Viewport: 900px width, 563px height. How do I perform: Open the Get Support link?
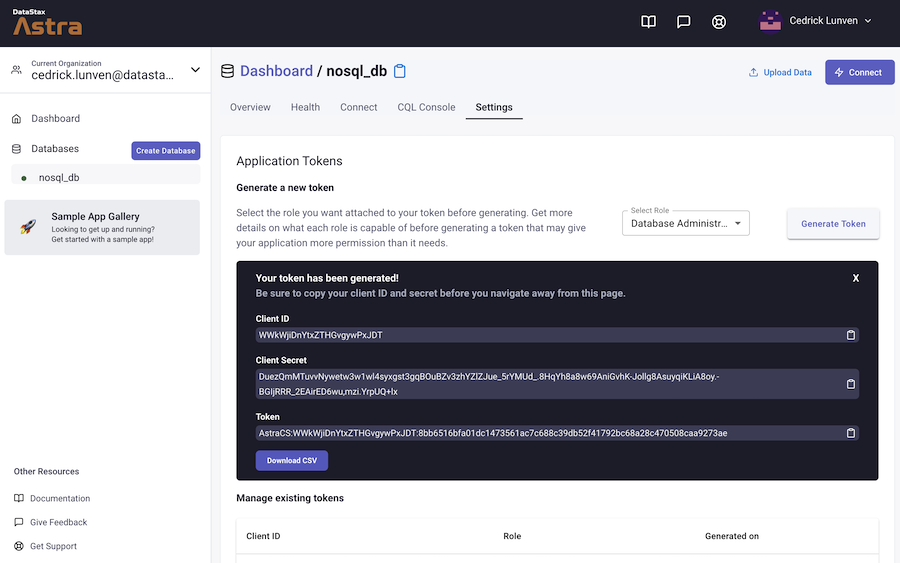(53, 546)
